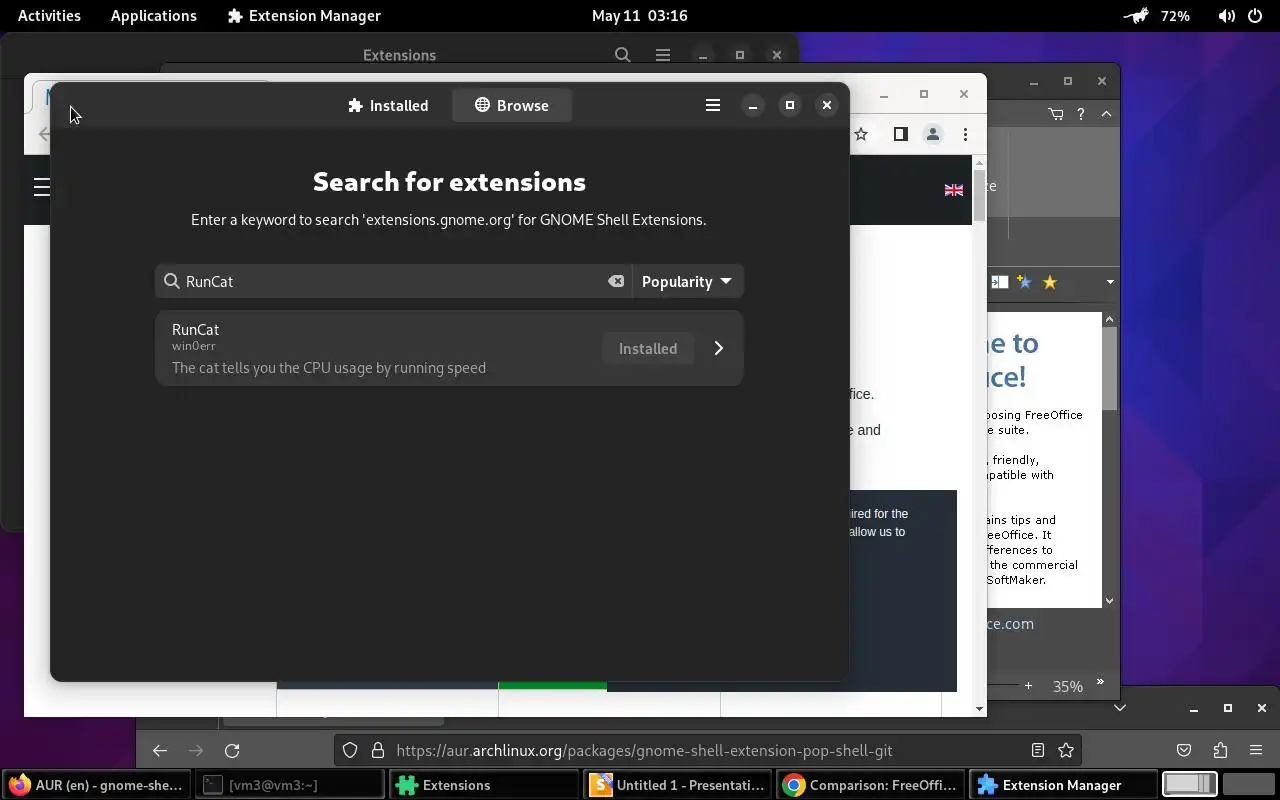Open Firefox extensions puzzle icon
Screen dimensions: 1280x800
[1220, 750]
